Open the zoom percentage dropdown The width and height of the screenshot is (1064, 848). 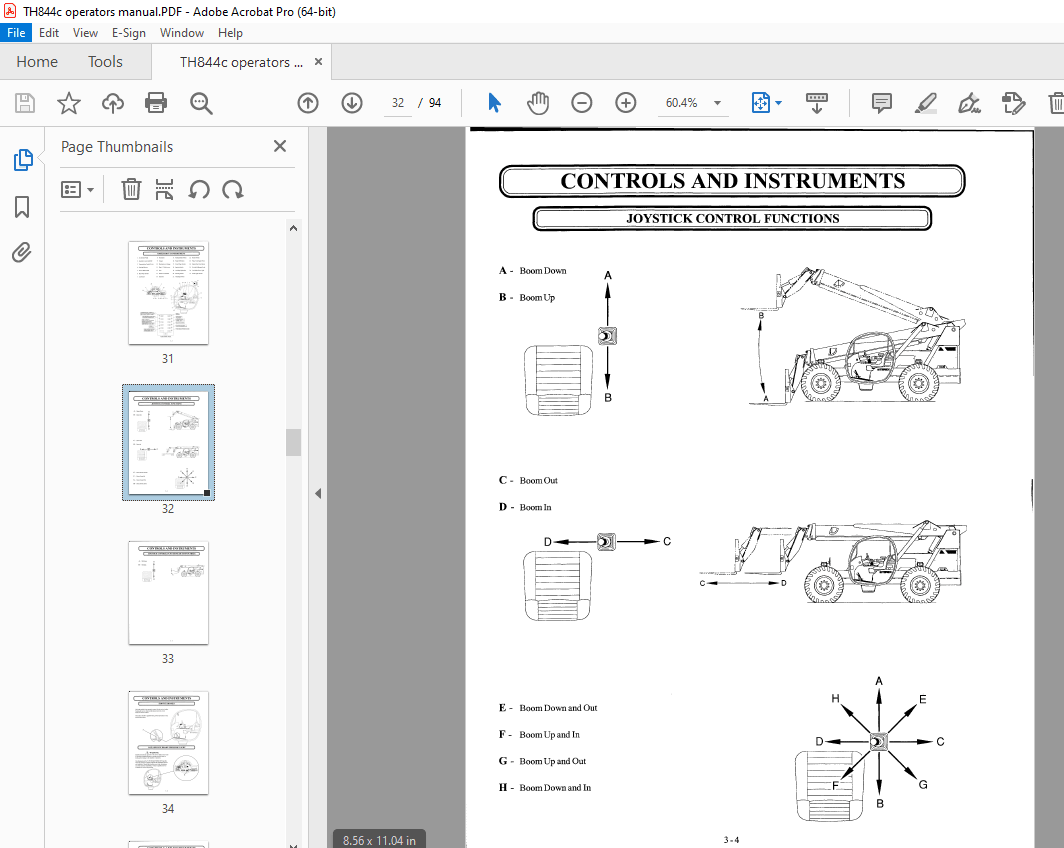(x=716, y=102)
